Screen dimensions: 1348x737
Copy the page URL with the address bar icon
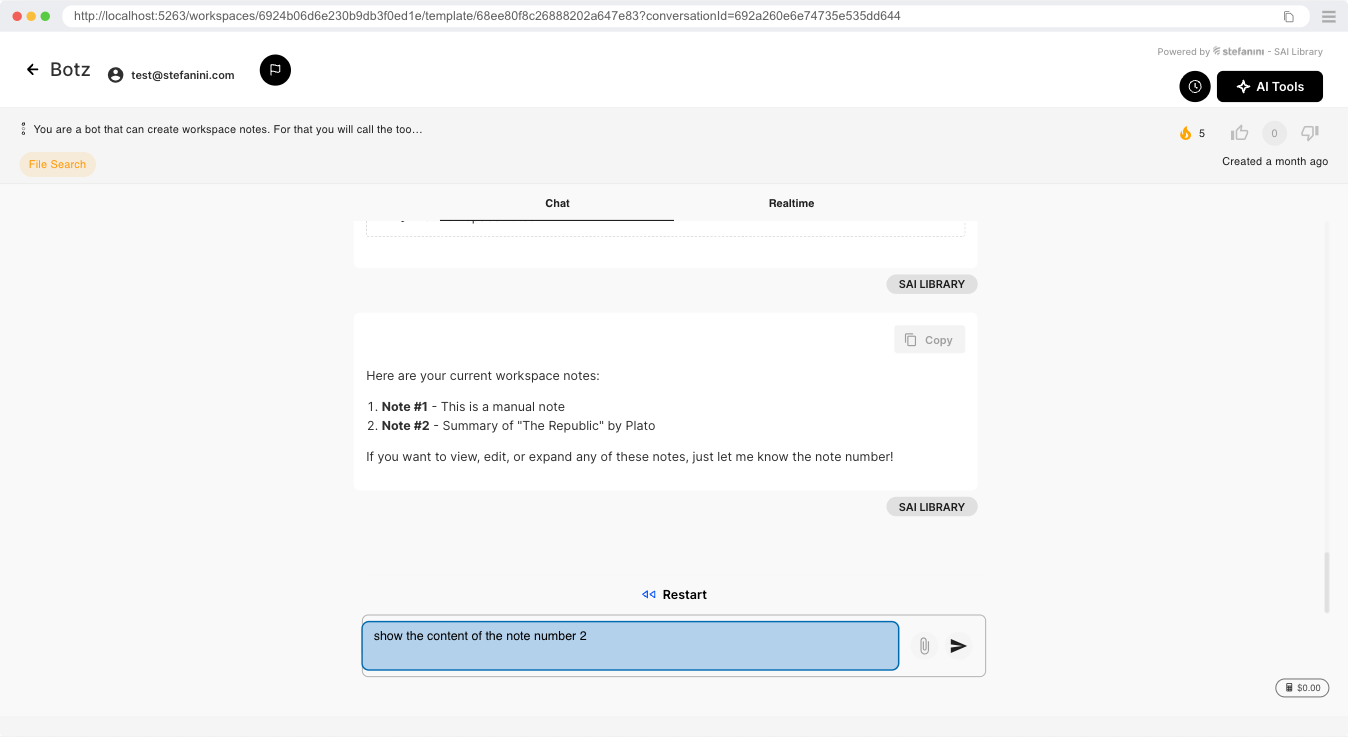(x=1288, y=16)
